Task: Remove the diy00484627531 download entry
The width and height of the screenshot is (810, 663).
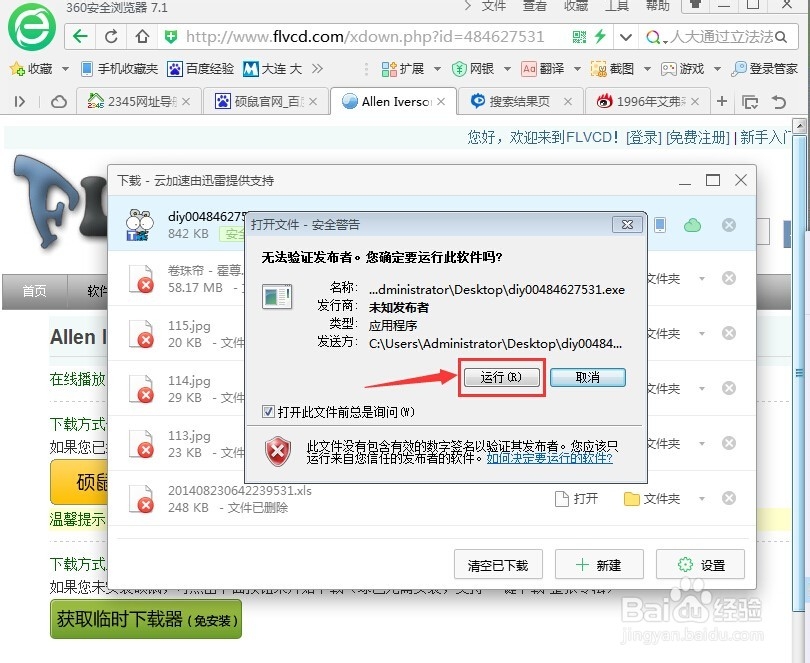Action: pos(729,225)
